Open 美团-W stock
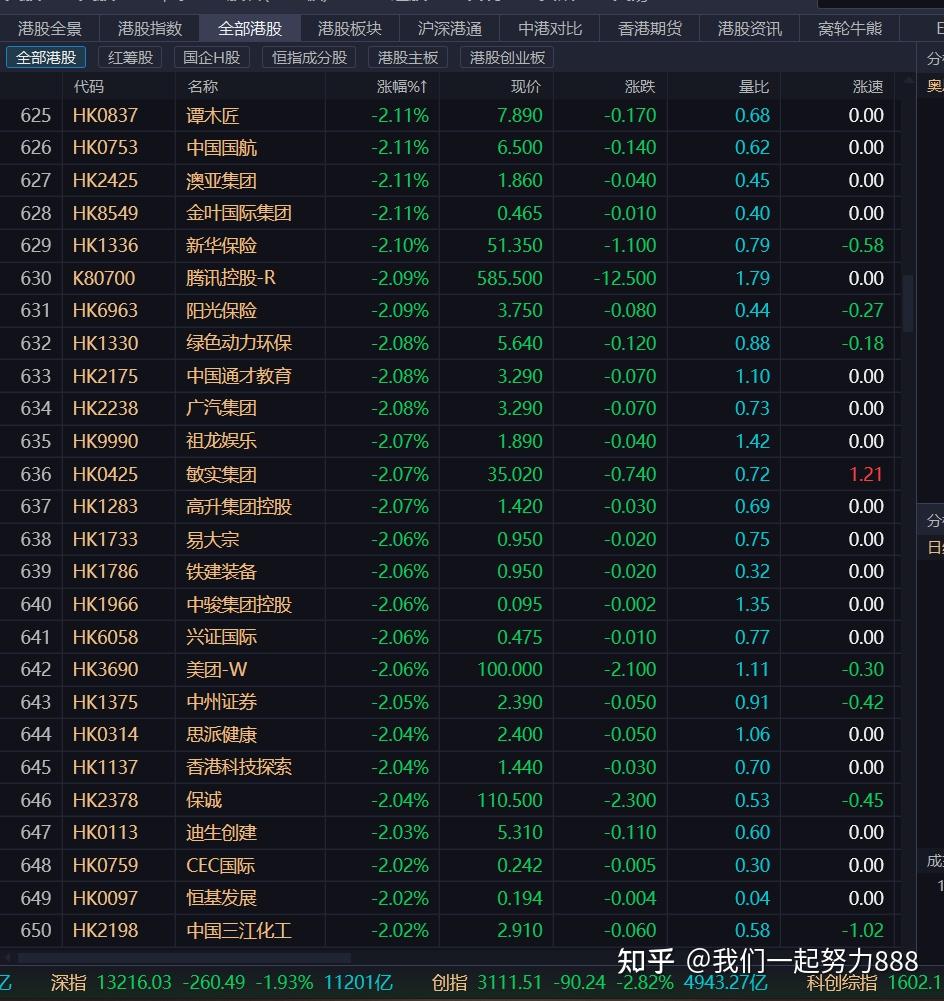944x1001 pixels. [x=450, y=670]
